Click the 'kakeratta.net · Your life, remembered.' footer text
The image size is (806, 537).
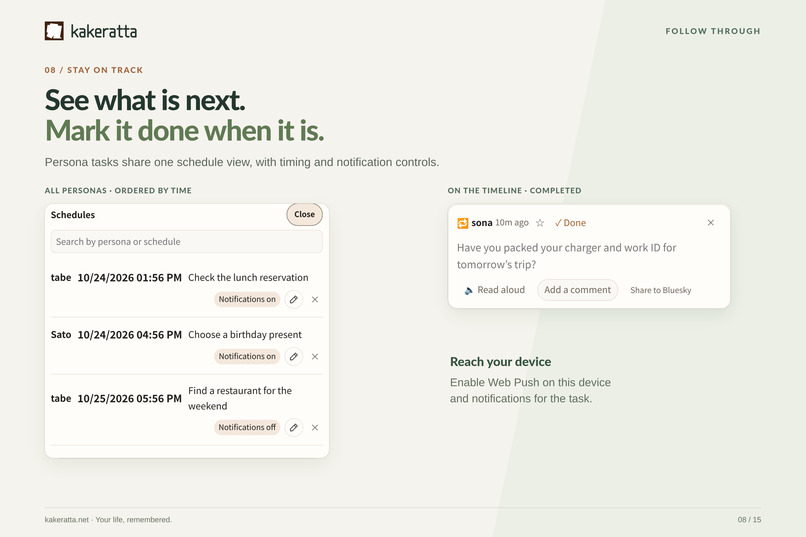click(x=108, y=520)
